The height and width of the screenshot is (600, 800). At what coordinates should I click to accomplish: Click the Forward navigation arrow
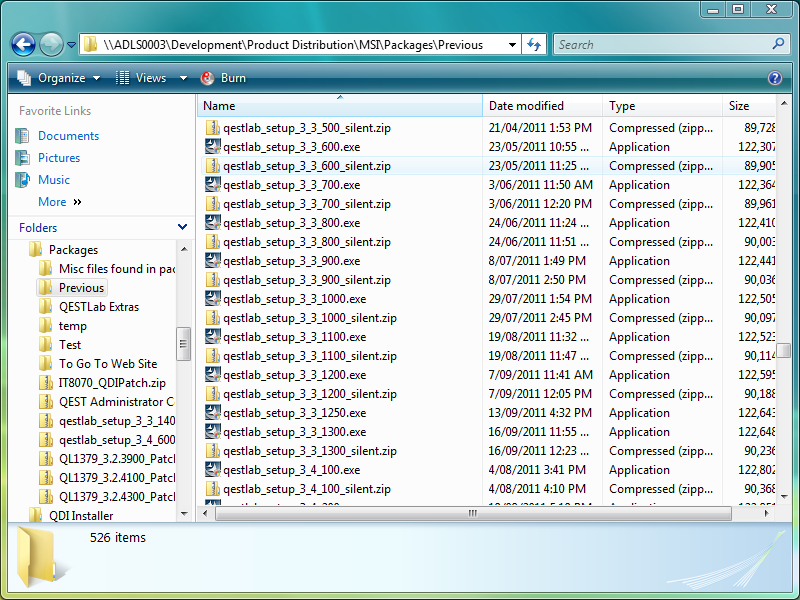coord(49,44)
